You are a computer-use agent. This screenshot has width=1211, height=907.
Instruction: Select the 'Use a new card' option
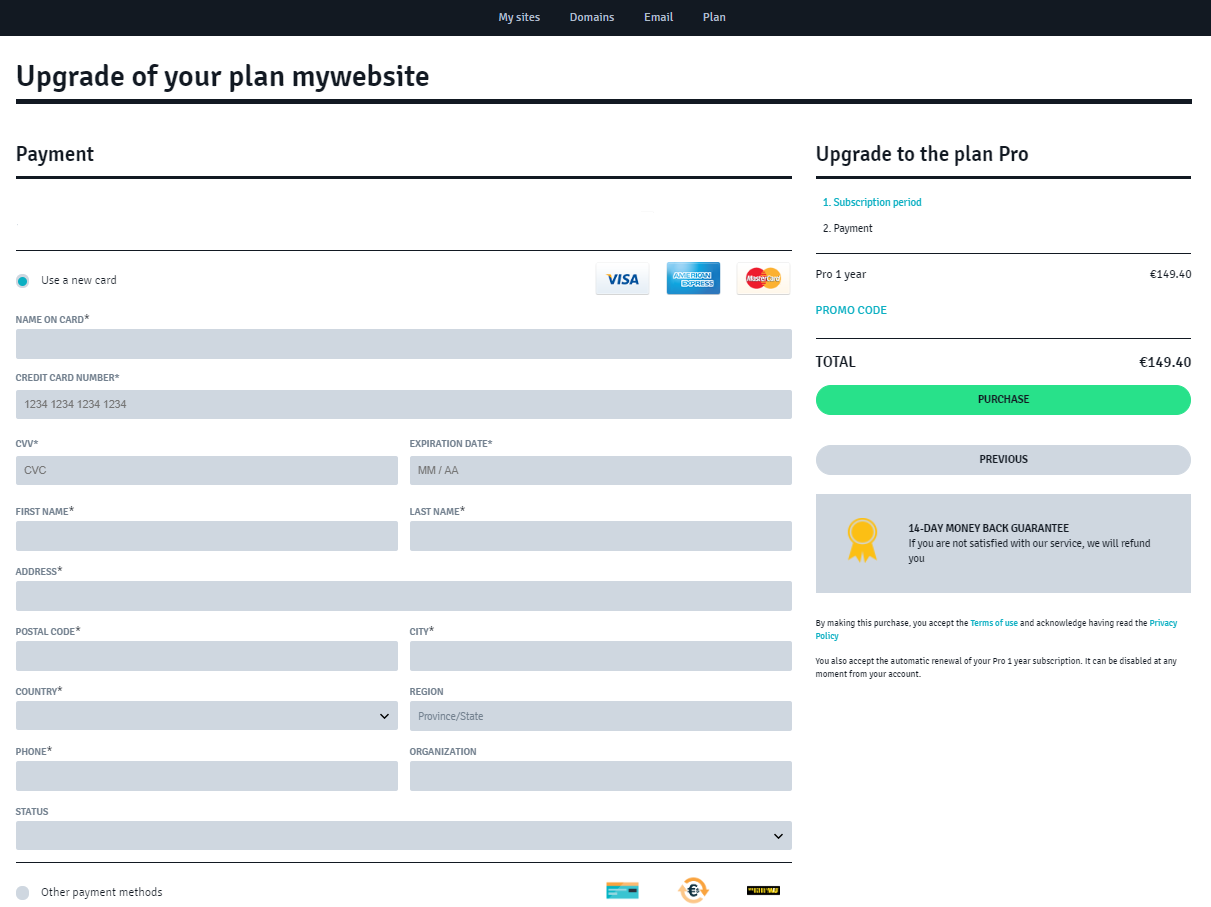pyautogui.click(x=22, y=281)
